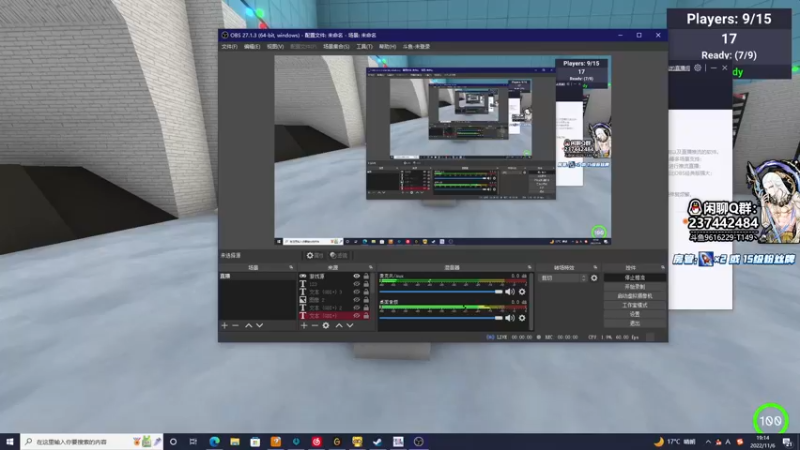This screenshot has width=800, height=450.
Task: Open the Scene Collection menu
Action: (336, 46)
